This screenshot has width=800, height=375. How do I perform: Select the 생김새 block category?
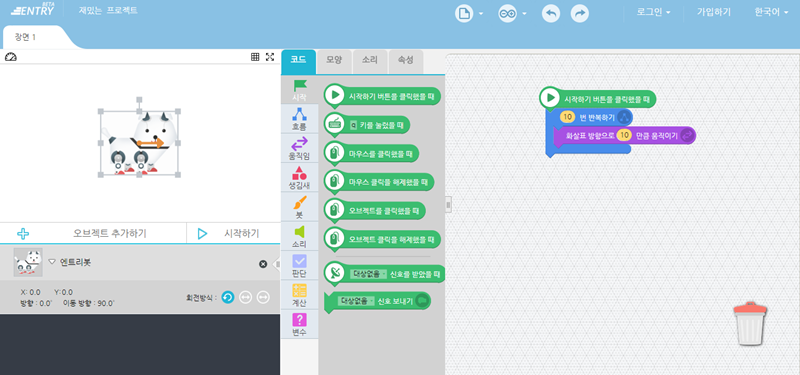[299, 178]
